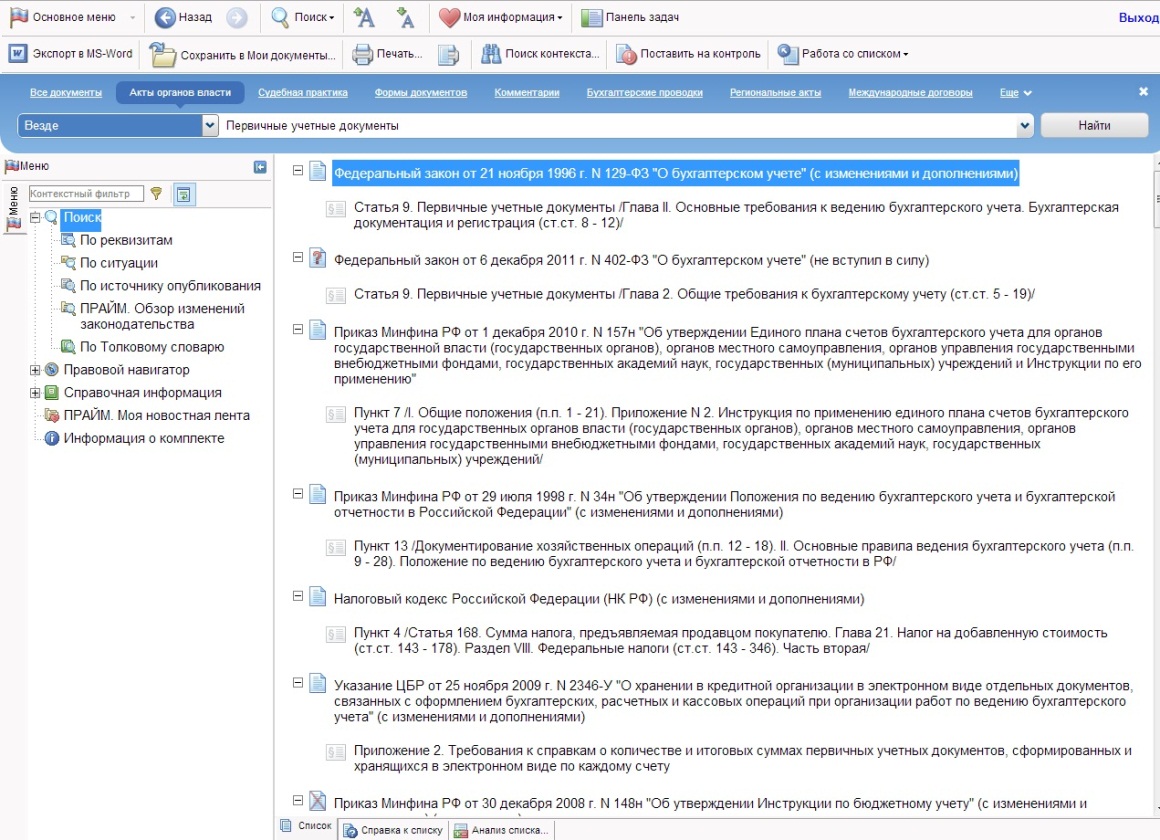Open Статья 9 under law 129-ФЗ

[x=736, y=215]
